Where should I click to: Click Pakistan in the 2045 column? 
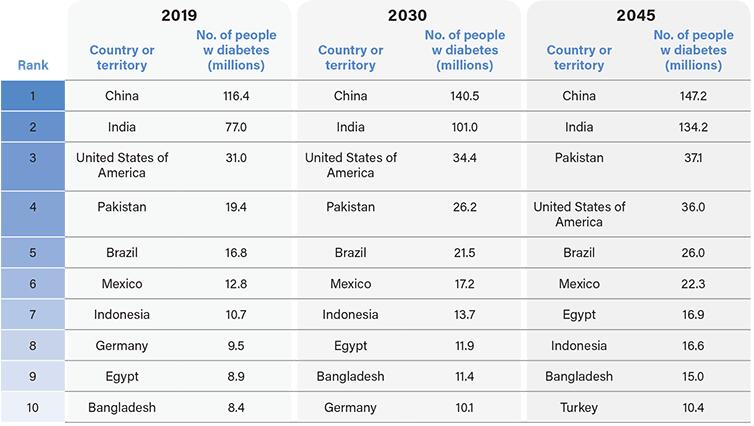(x=579, y=158)
